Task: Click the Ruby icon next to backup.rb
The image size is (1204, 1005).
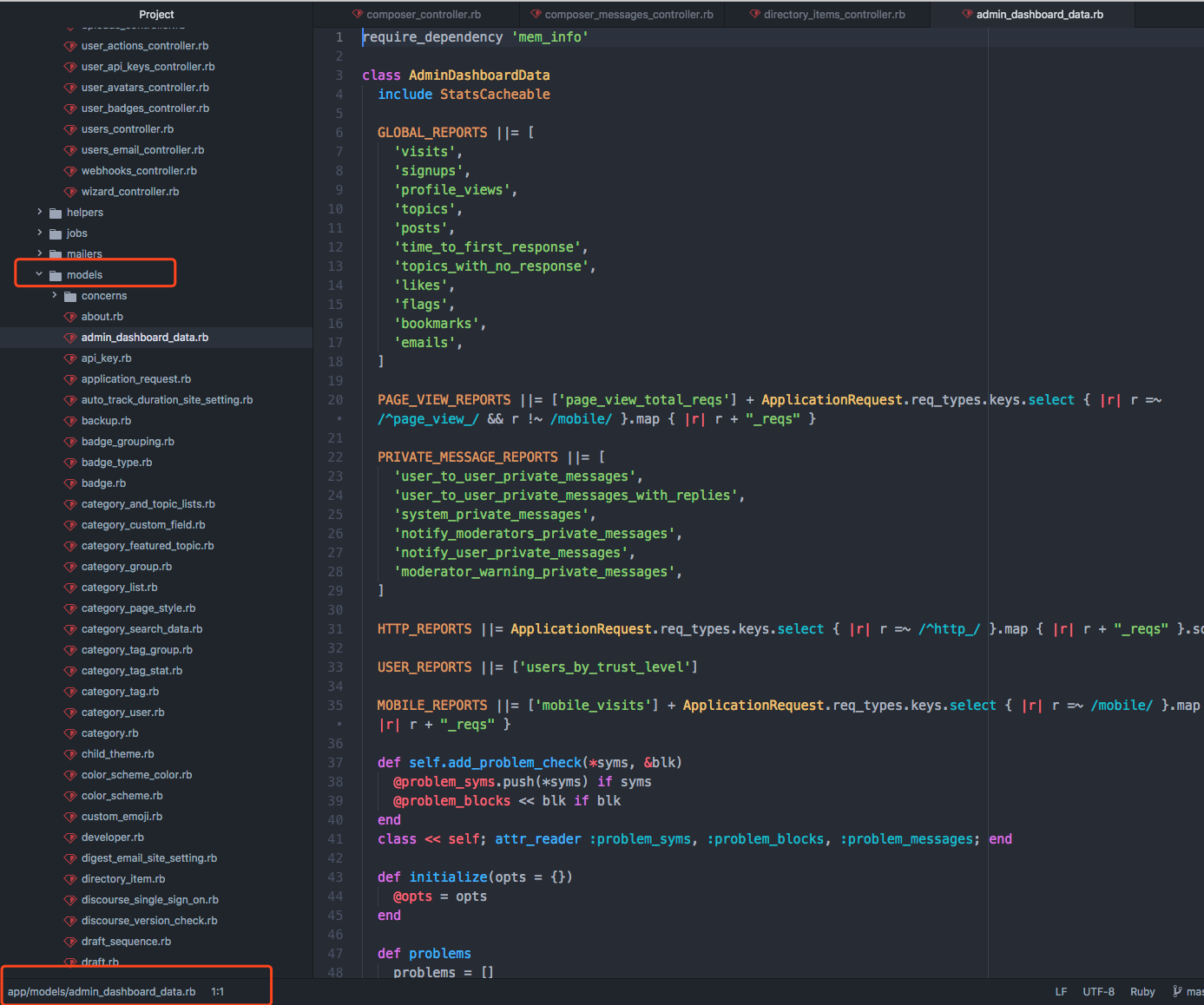Action: coord(71,421)
